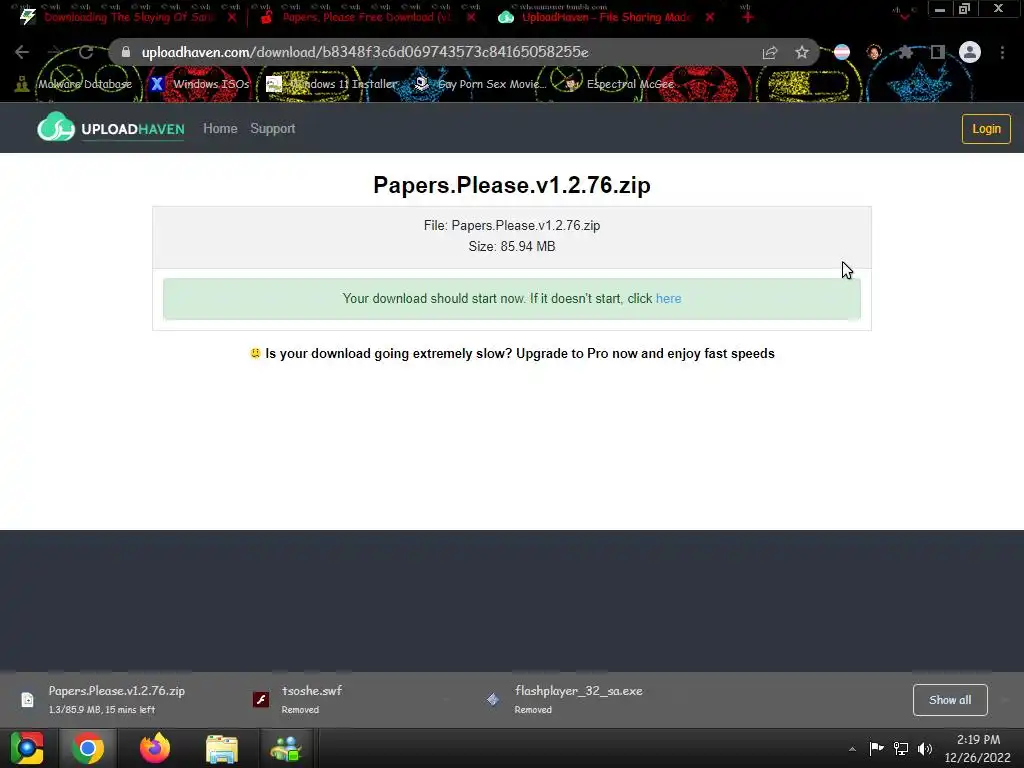Click the lock site info icon
1024x768 pixels.
[125, 52]
